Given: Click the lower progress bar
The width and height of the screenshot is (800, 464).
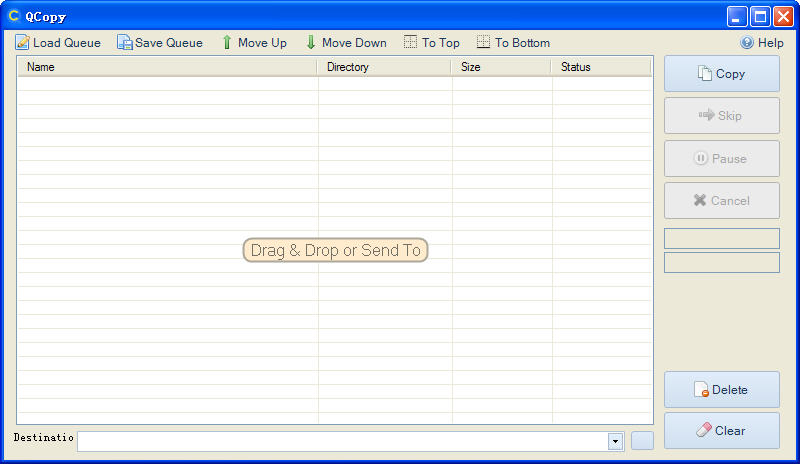Looking at the screenshot, I should click(x=721, y=262).
